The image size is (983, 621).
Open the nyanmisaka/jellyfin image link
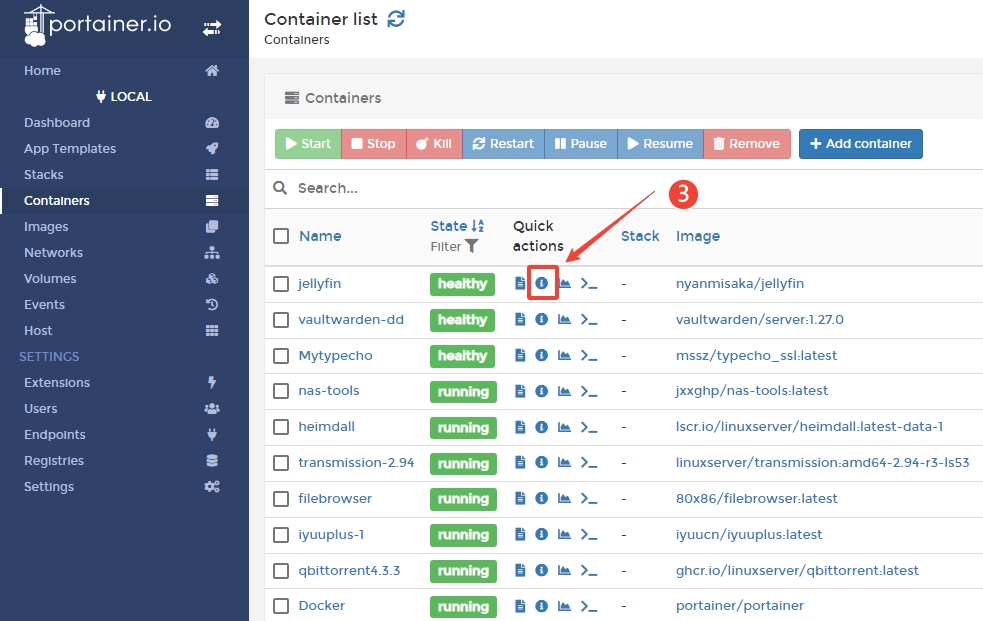[x=740, y=283]
